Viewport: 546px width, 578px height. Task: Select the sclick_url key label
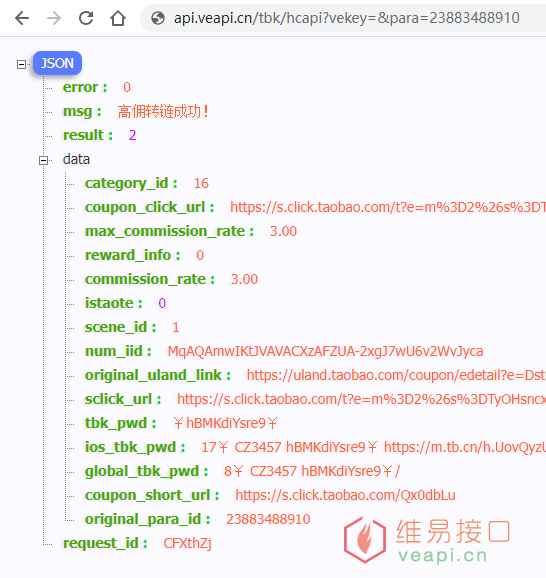pyautogui.click(x=123, y=399)
